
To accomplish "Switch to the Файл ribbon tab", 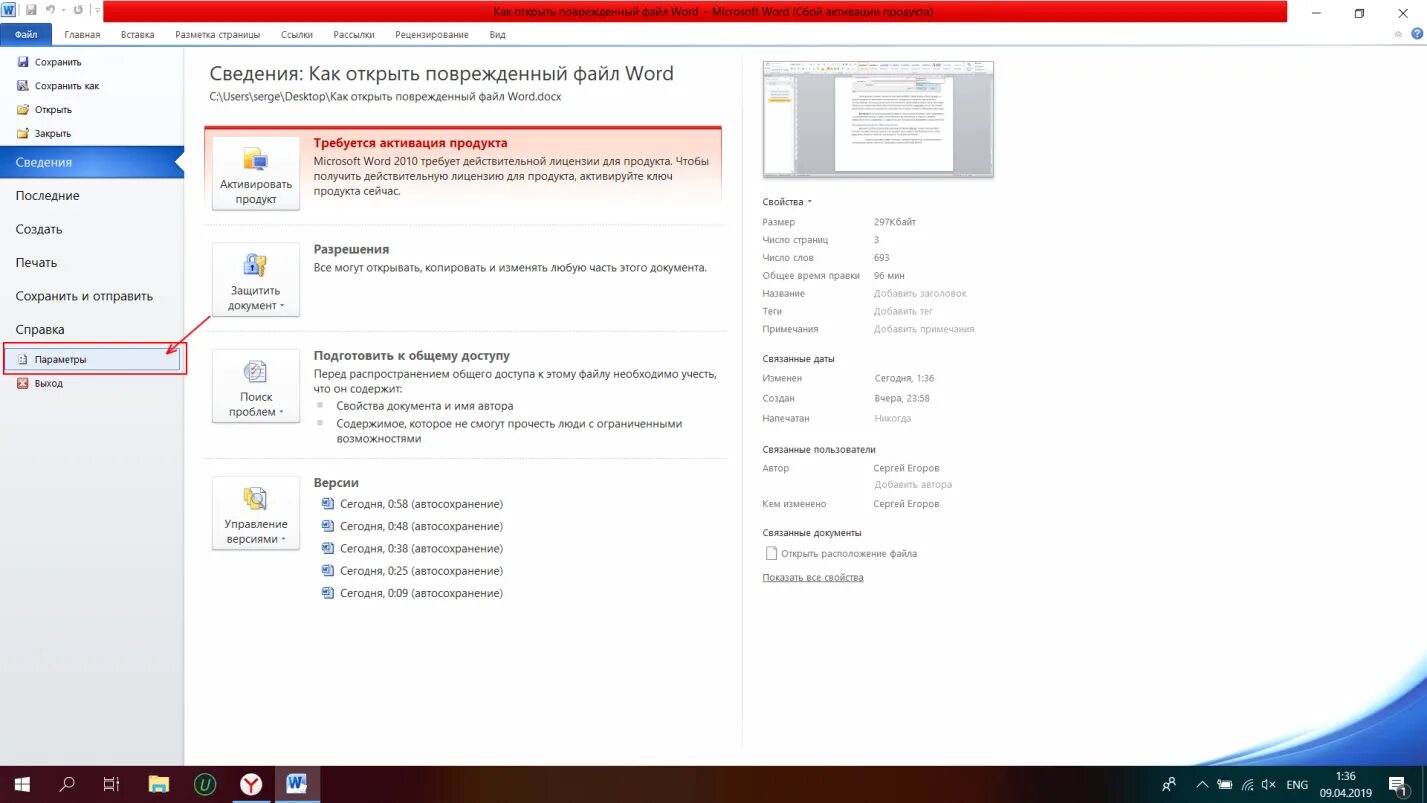I will 26,34.
